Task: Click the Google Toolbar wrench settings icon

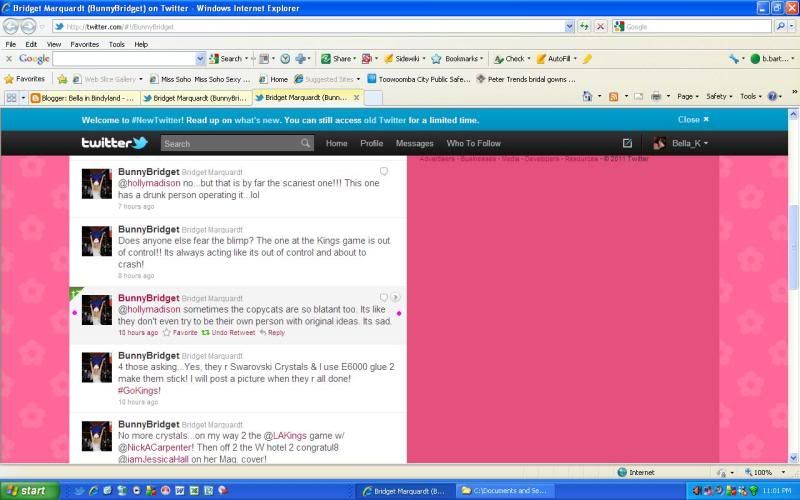Action: [734, 59]
